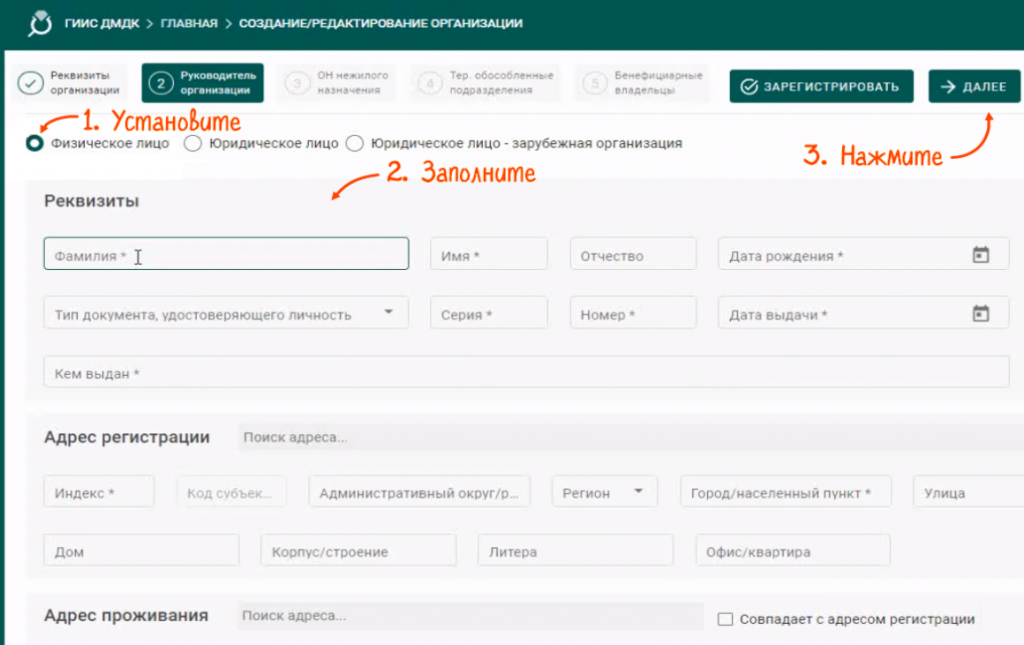Screen dimensions: 1024x645
Task: Click the step 5 Бенефициарные владельцы icon
Action: (595, 83)
